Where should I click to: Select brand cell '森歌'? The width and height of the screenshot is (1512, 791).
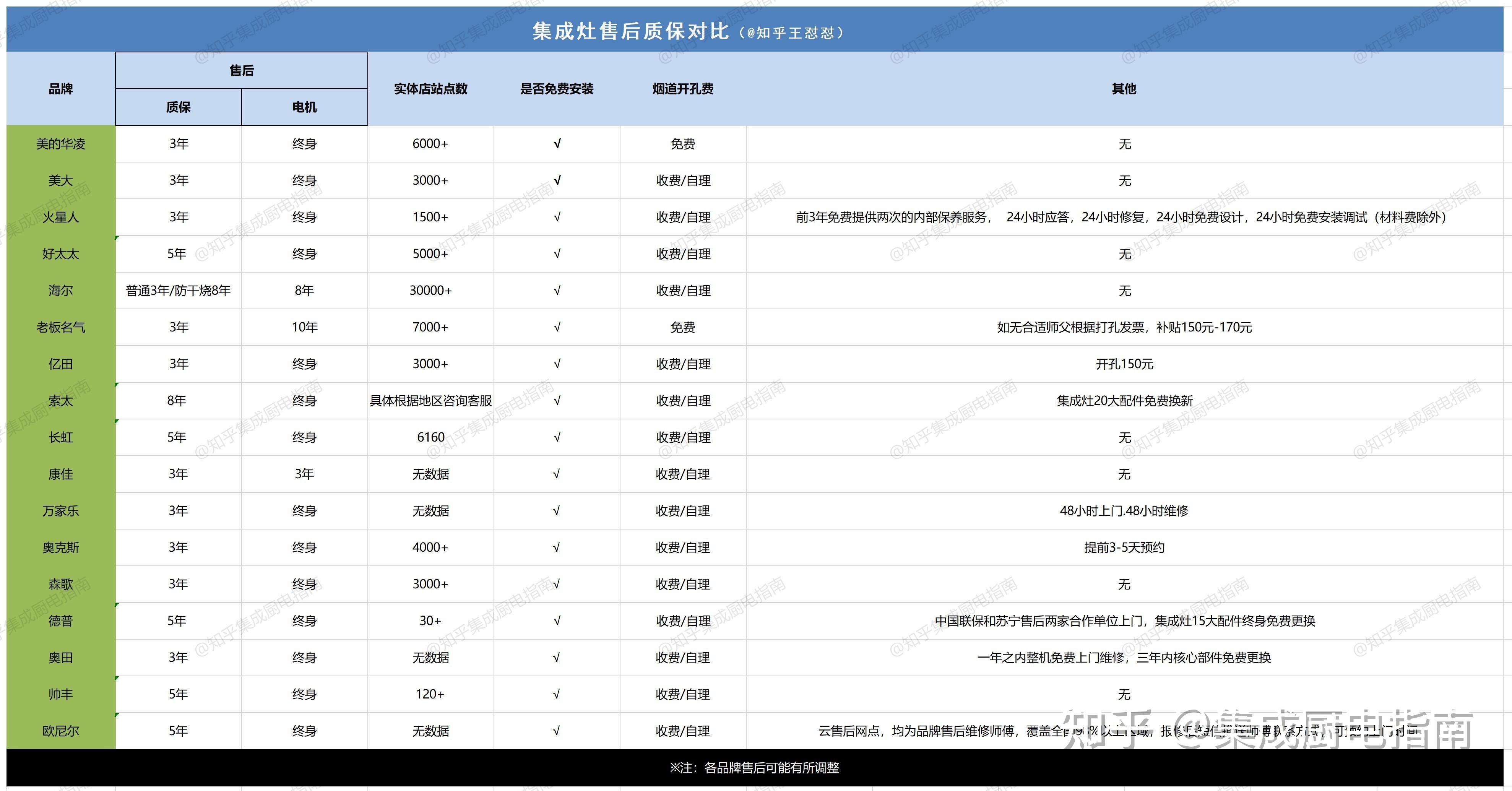(60, 584)
